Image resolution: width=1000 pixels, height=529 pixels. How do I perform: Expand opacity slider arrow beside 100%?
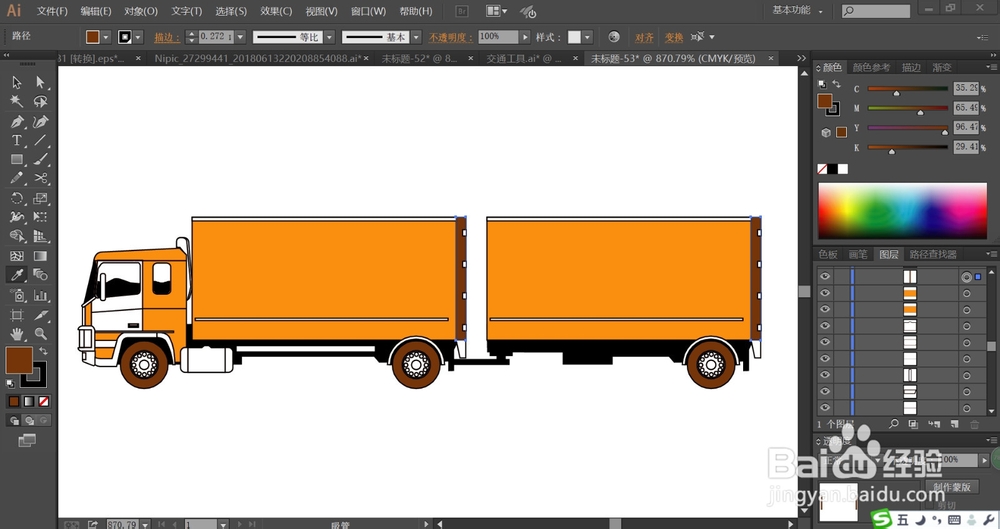(525, 37)
